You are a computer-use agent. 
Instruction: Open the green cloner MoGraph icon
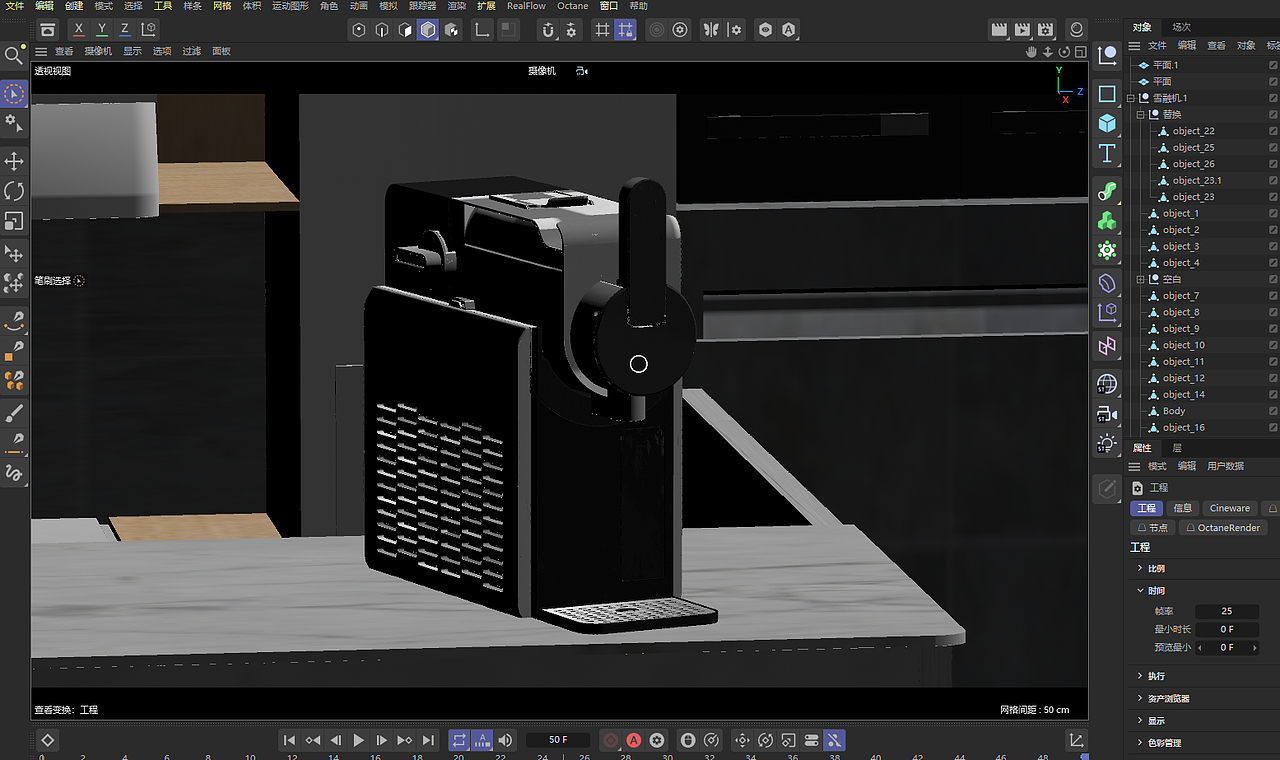[1107, 220]
